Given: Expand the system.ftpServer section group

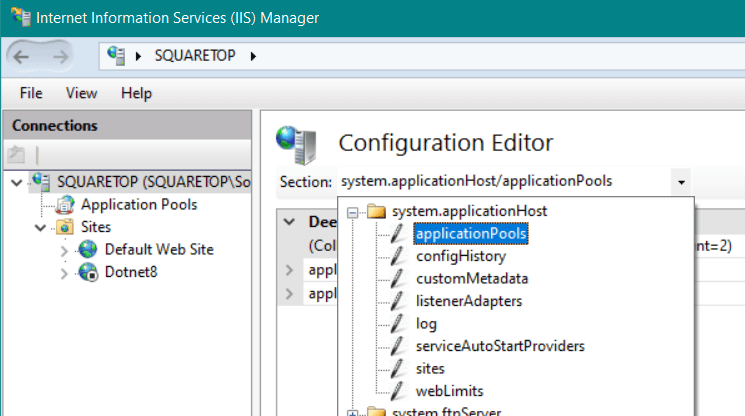Looking at the screenshot, I should click(x=353, y=414).
